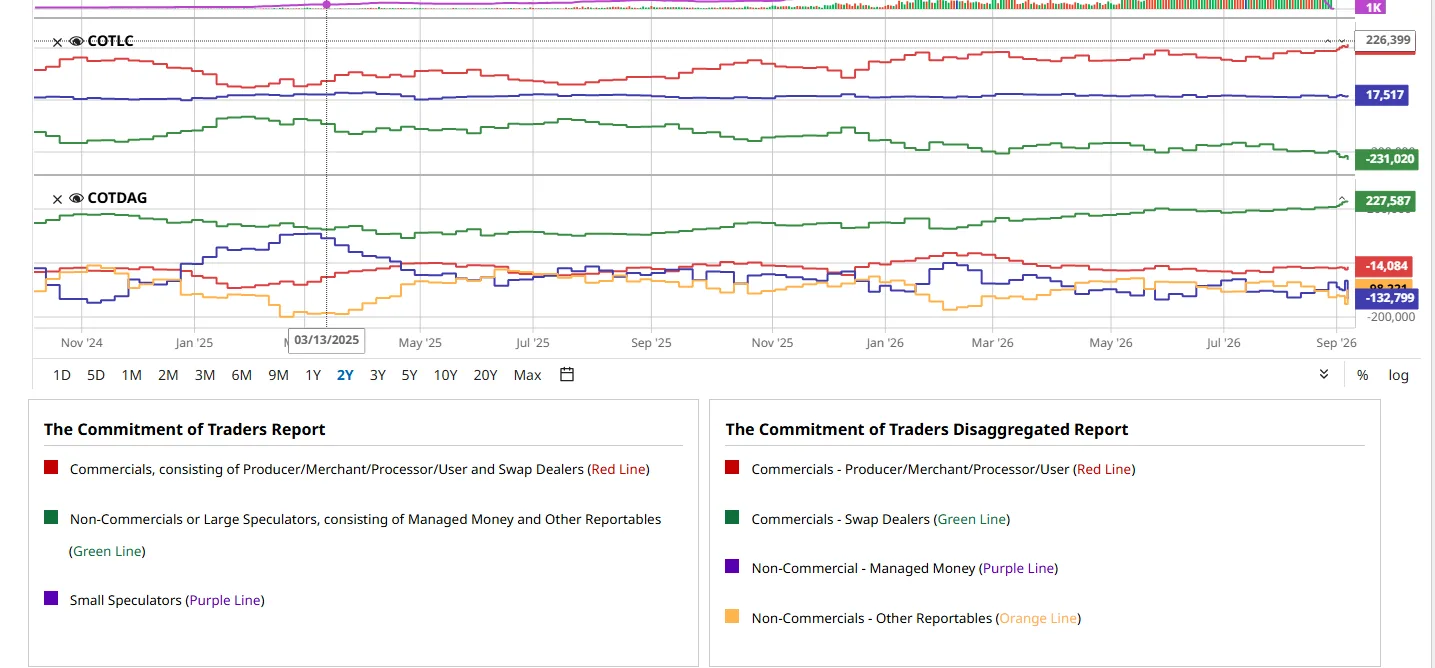Move the COTLC pane up with its arrow

pyautogui.click(x=1329, y=42)
